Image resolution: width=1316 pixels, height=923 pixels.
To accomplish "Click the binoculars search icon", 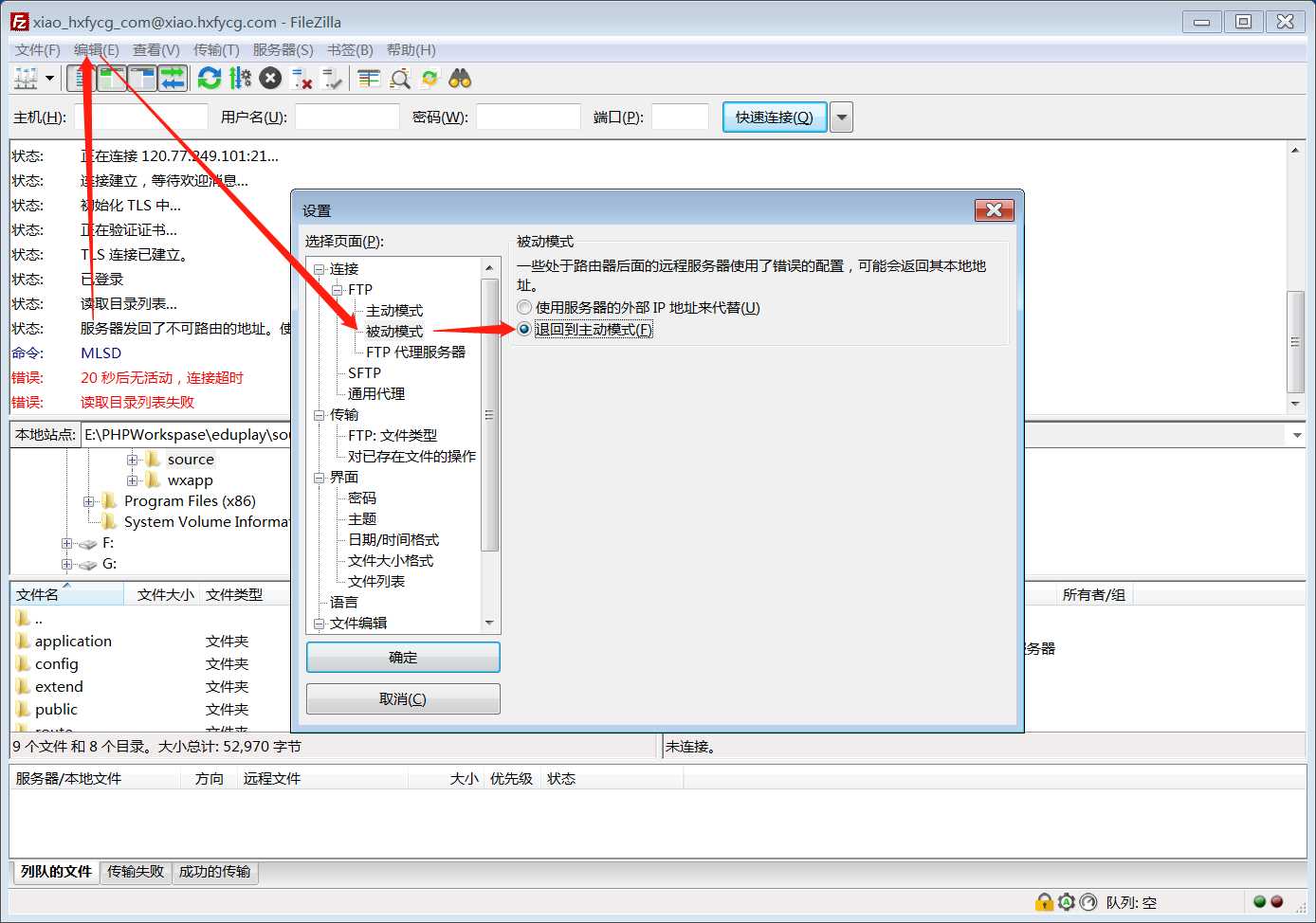I will coord(460,79).
